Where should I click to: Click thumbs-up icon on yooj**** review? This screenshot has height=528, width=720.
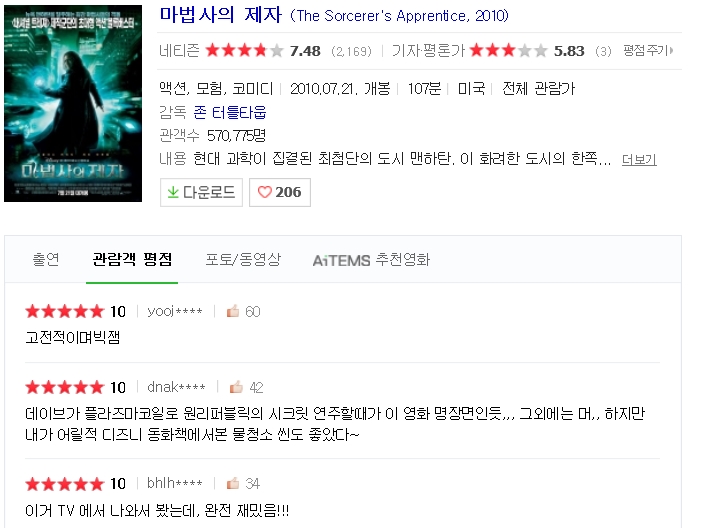point(233,311)
